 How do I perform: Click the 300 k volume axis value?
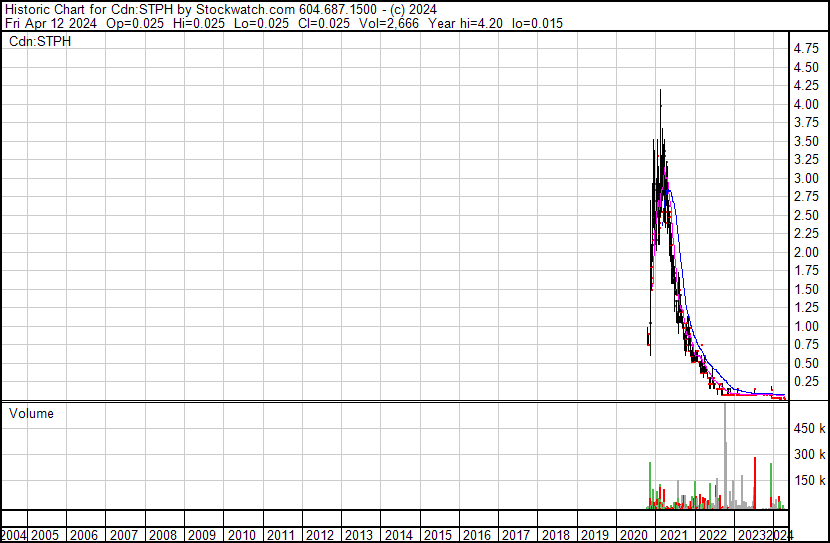[x=809, y=454]
